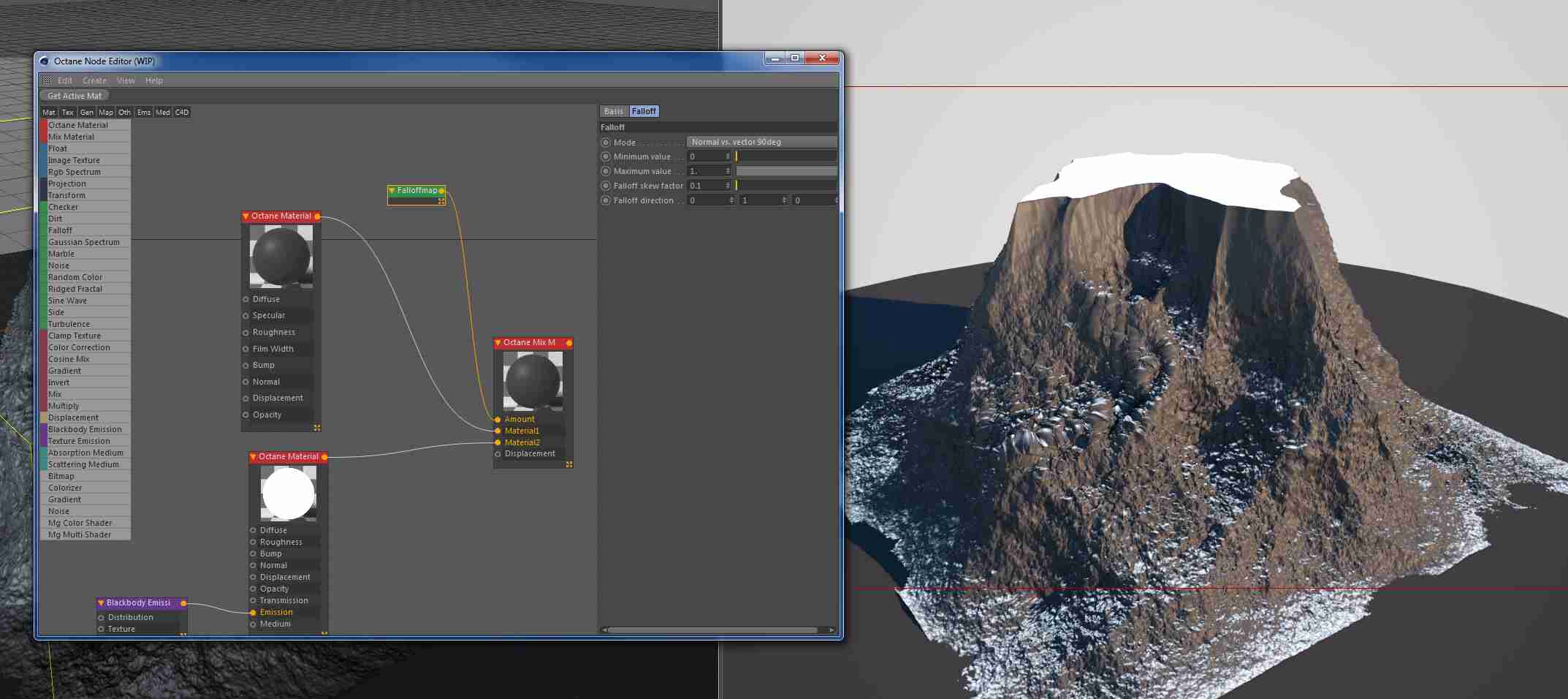The image size is (1568, 699).
Task: Click the Octane Mix M node's sphere preview
Action: click(533, 381)
